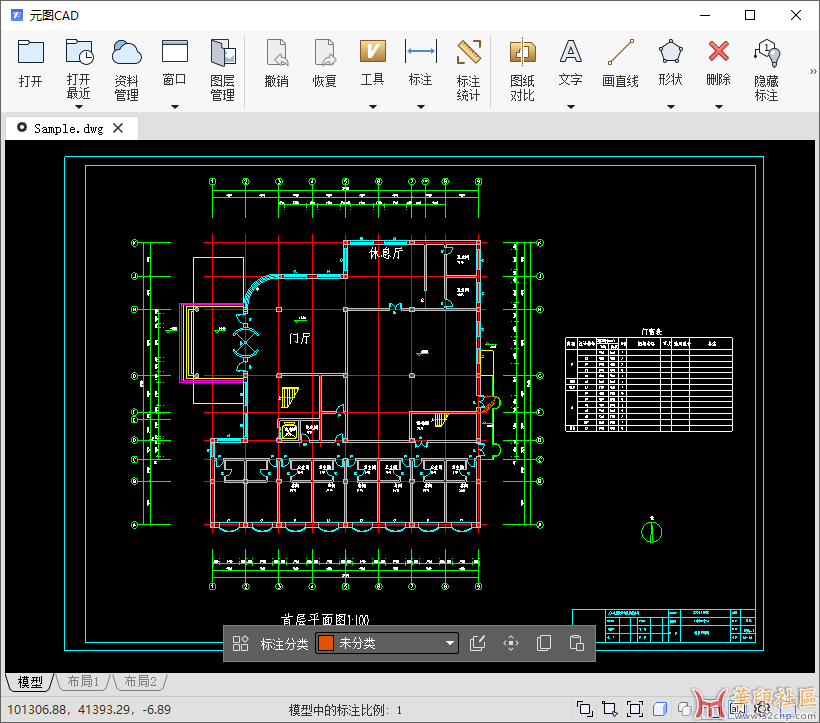Click the overlapping squares status icon
This screenshot has height=723, width=820.
coord(685,709)
